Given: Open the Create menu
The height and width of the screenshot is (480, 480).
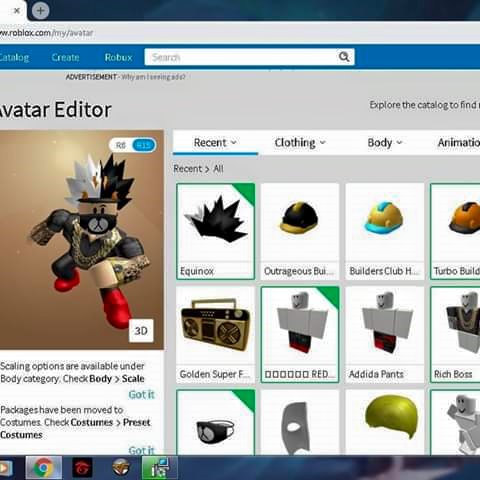Looking at the screenshot, I should 65,57.
